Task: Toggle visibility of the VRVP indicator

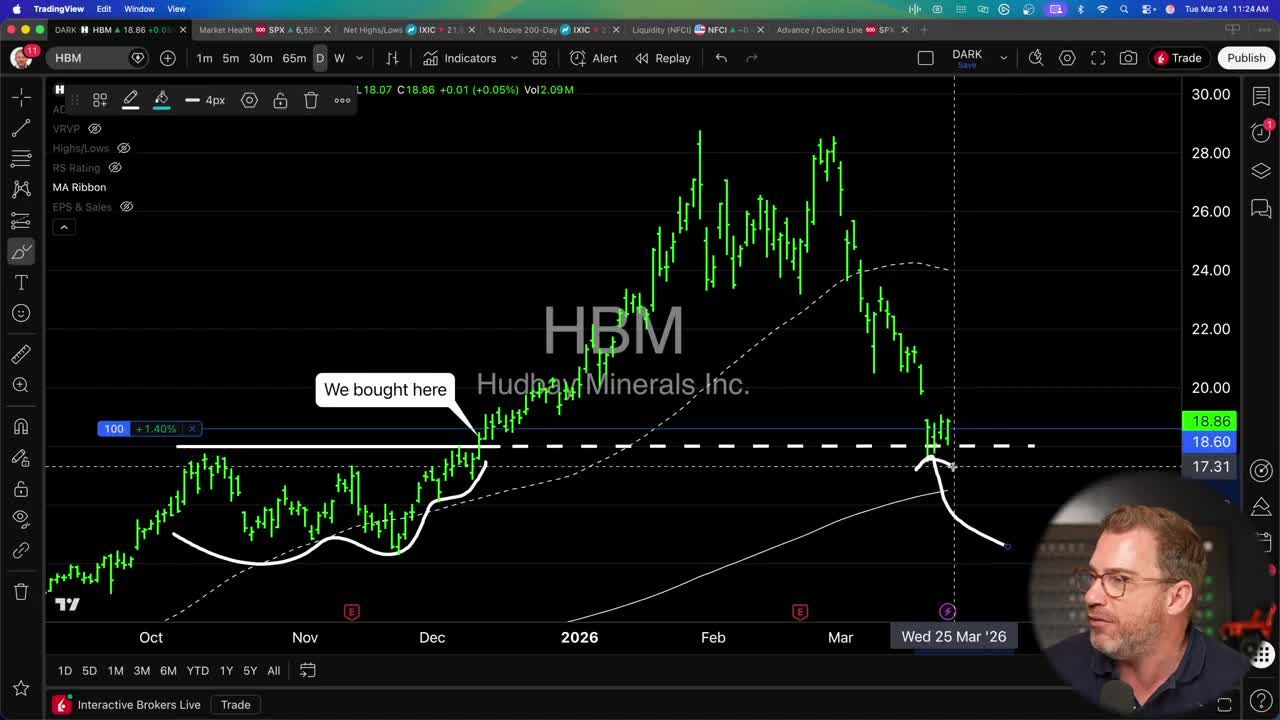Action: [x=94, y=128]
